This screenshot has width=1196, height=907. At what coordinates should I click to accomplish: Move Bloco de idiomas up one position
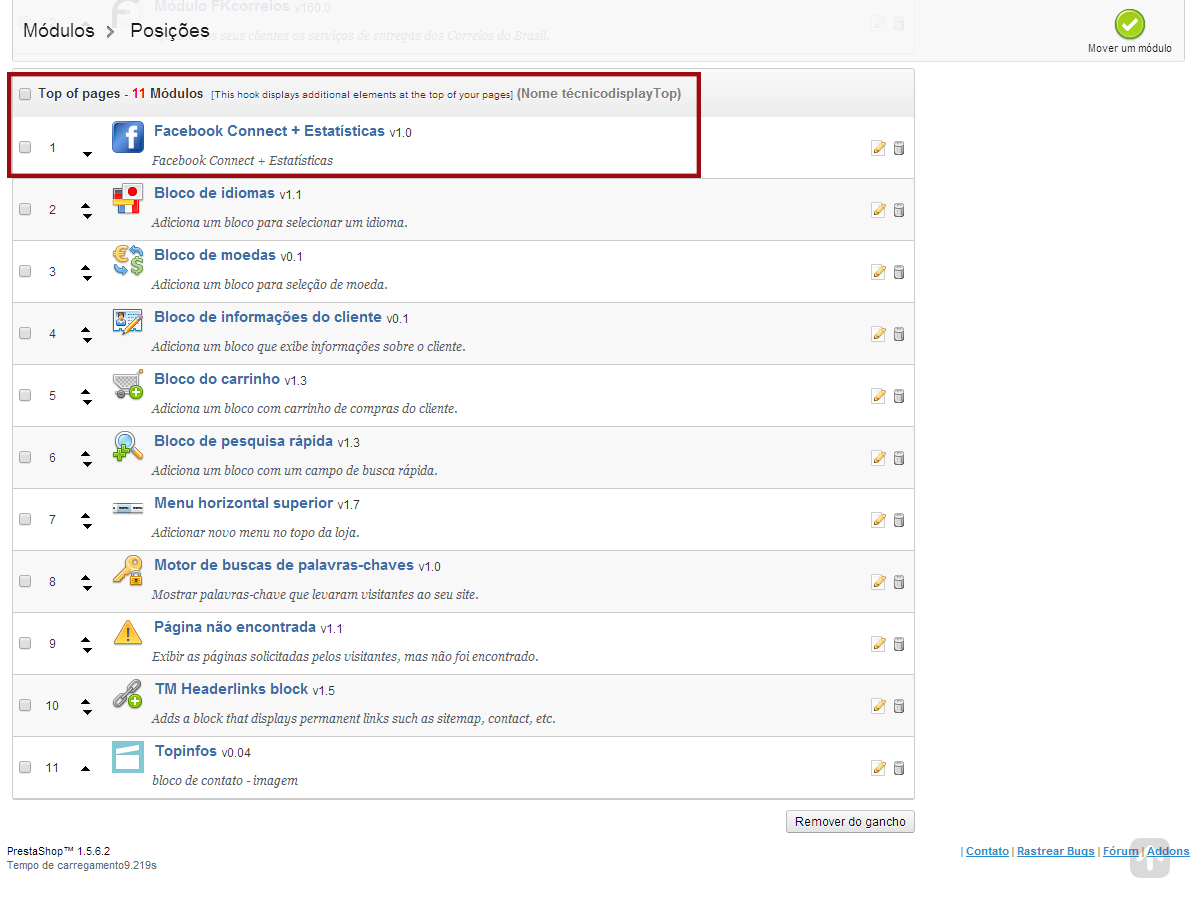tap(86, 205)
